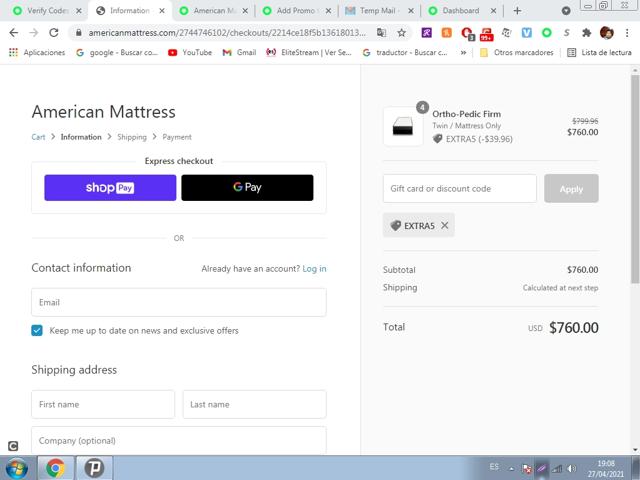This screenshot has height=480, width=640.
Task: Click the Email input field
Action: [x=179, y=302]
